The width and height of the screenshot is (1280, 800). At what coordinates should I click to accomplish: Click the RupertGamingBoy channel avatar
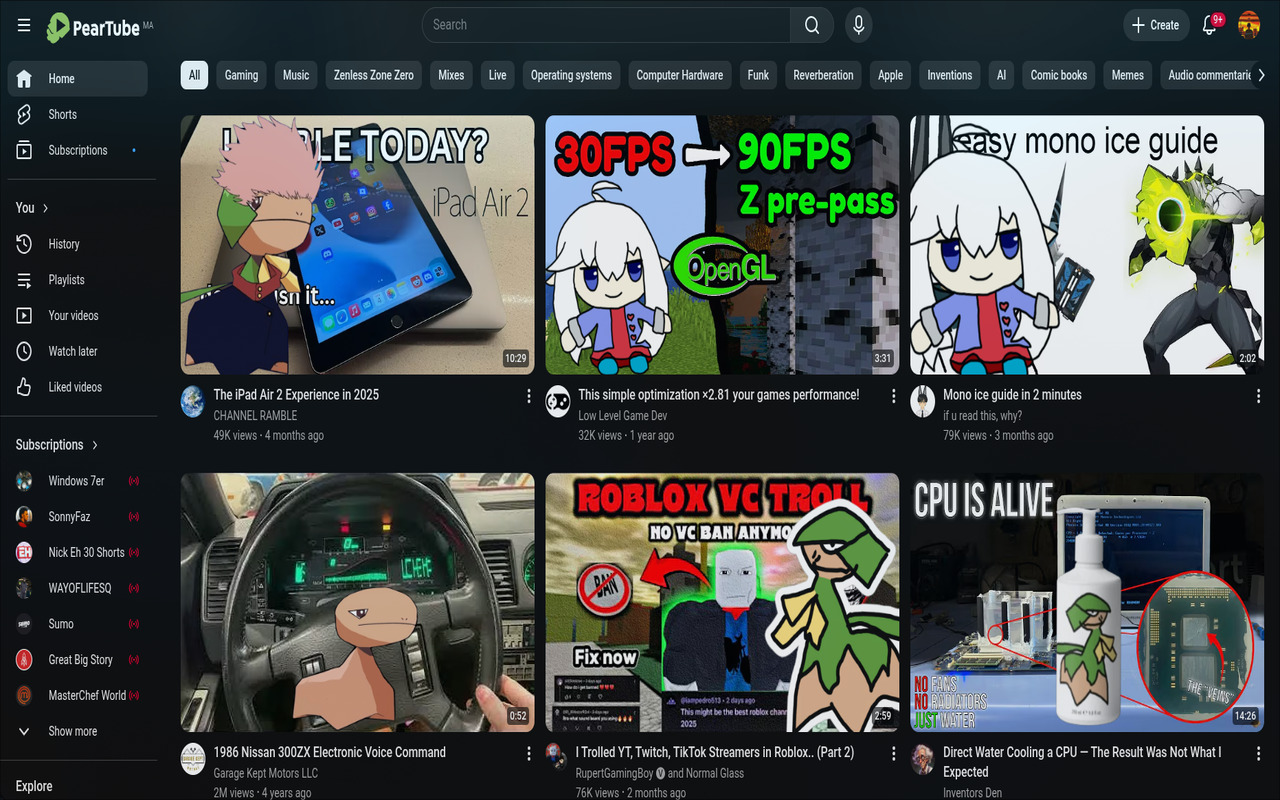pos(558,759)
